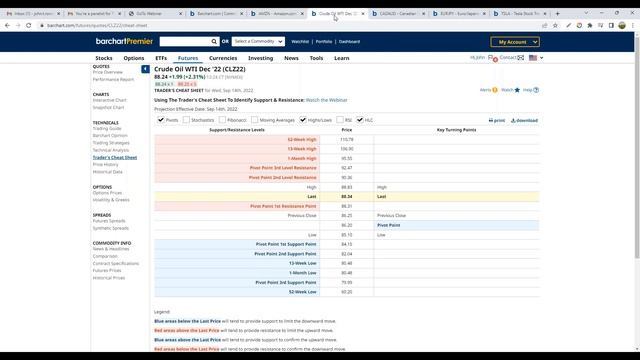Click the Dashboard link in header
640x360 pixels.
pyautogui.click(x=349, y=42)
